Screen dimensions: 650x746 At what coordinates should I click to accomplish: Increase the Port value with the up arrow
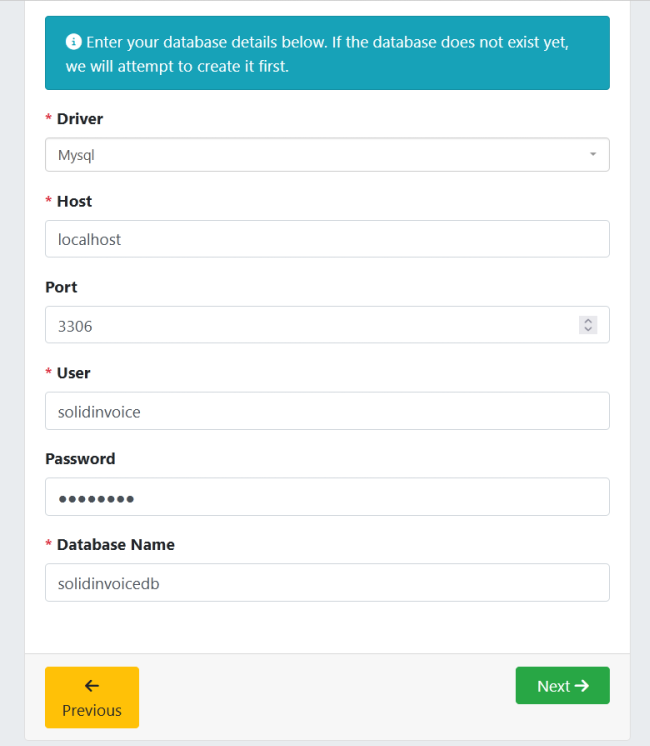click(588, 320)
